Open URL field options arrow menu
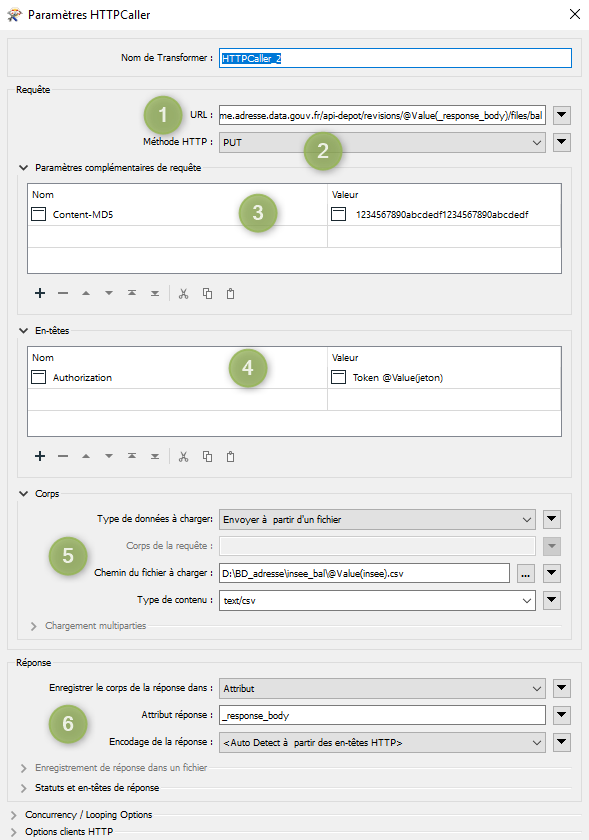The height and width of the screenshot is (840, 589). [x=562, y=115]
